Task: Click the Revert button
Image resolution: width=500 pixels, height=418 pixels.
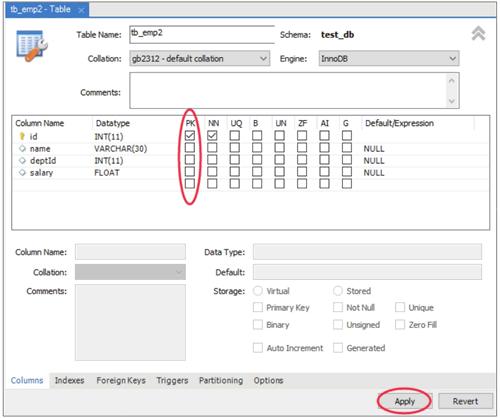Action: click(x=465, y=401)
